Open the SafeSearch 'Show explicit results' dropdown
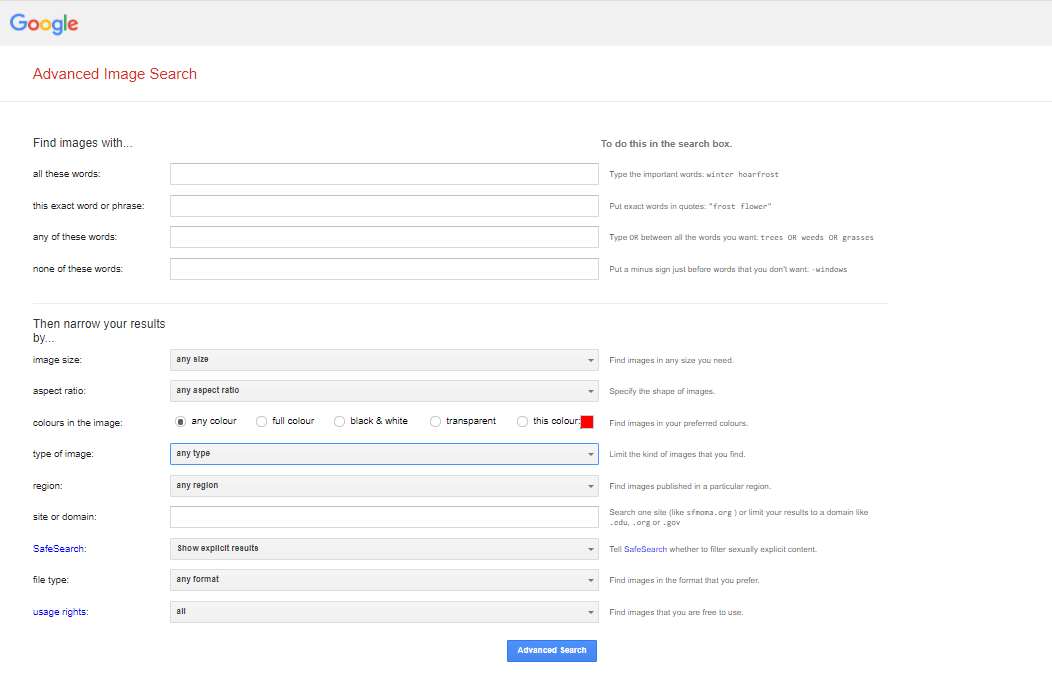This screenshot has width=1052, height=681. 384,549
